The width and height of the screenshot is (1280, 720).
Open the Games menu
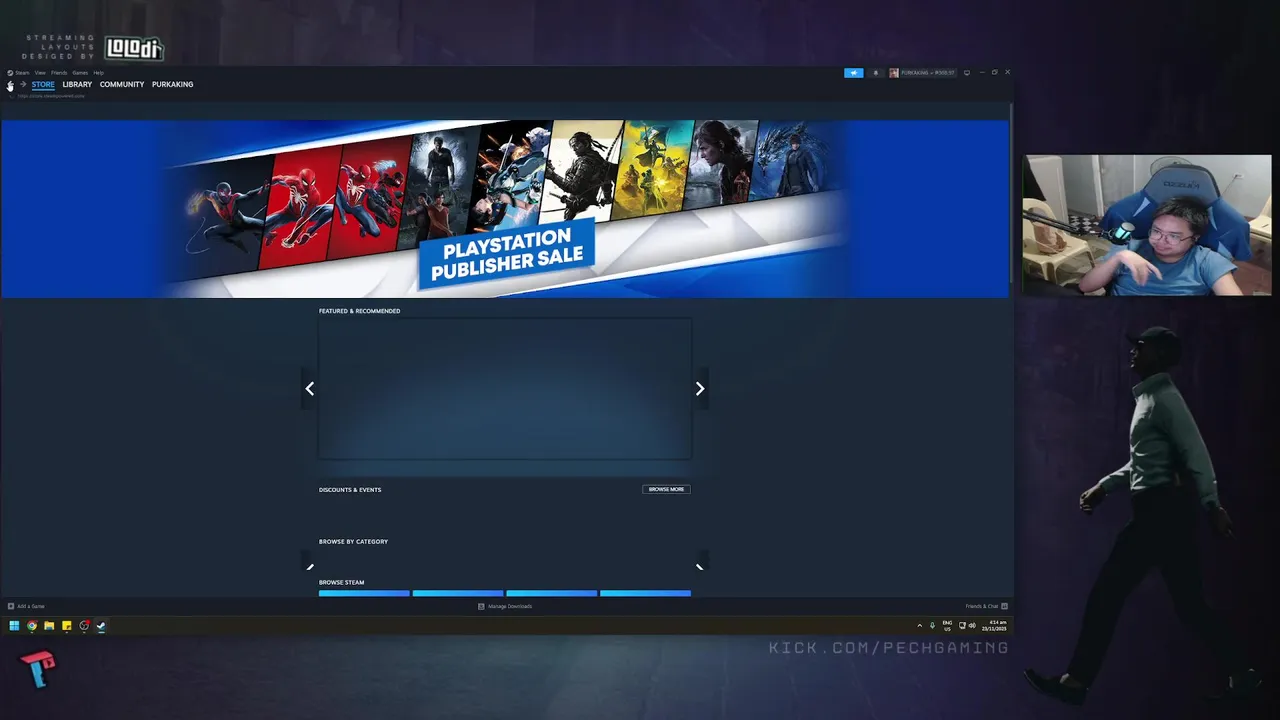click(x=80, y=73)
